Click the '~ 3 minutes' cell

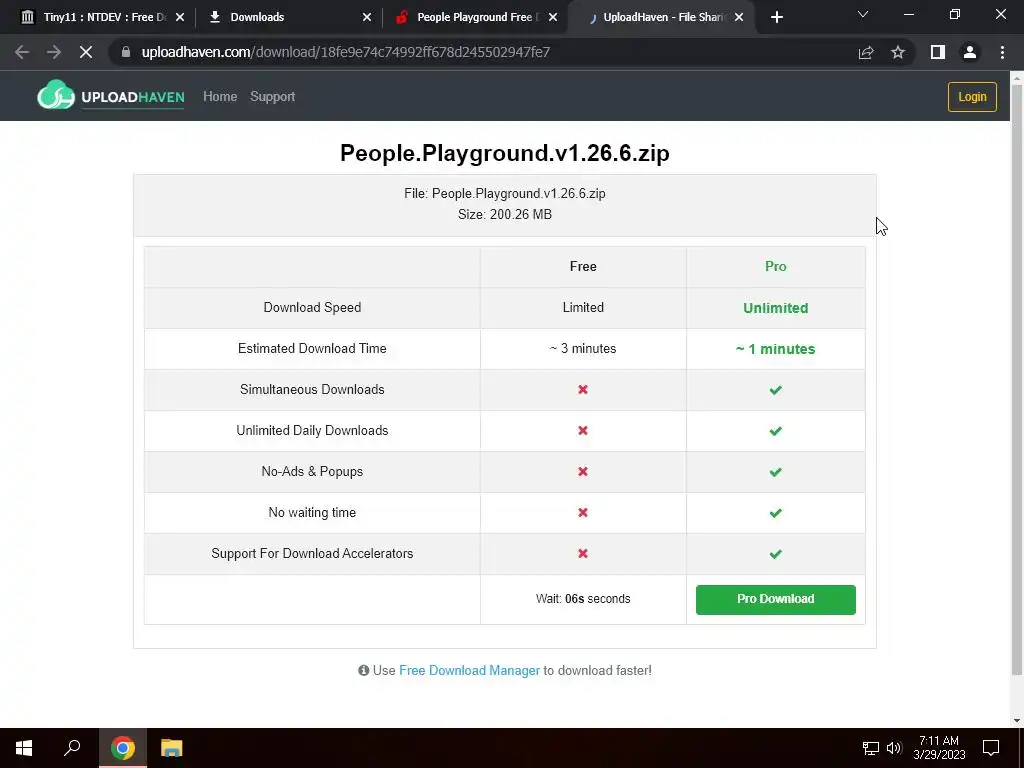click(583, 349)
